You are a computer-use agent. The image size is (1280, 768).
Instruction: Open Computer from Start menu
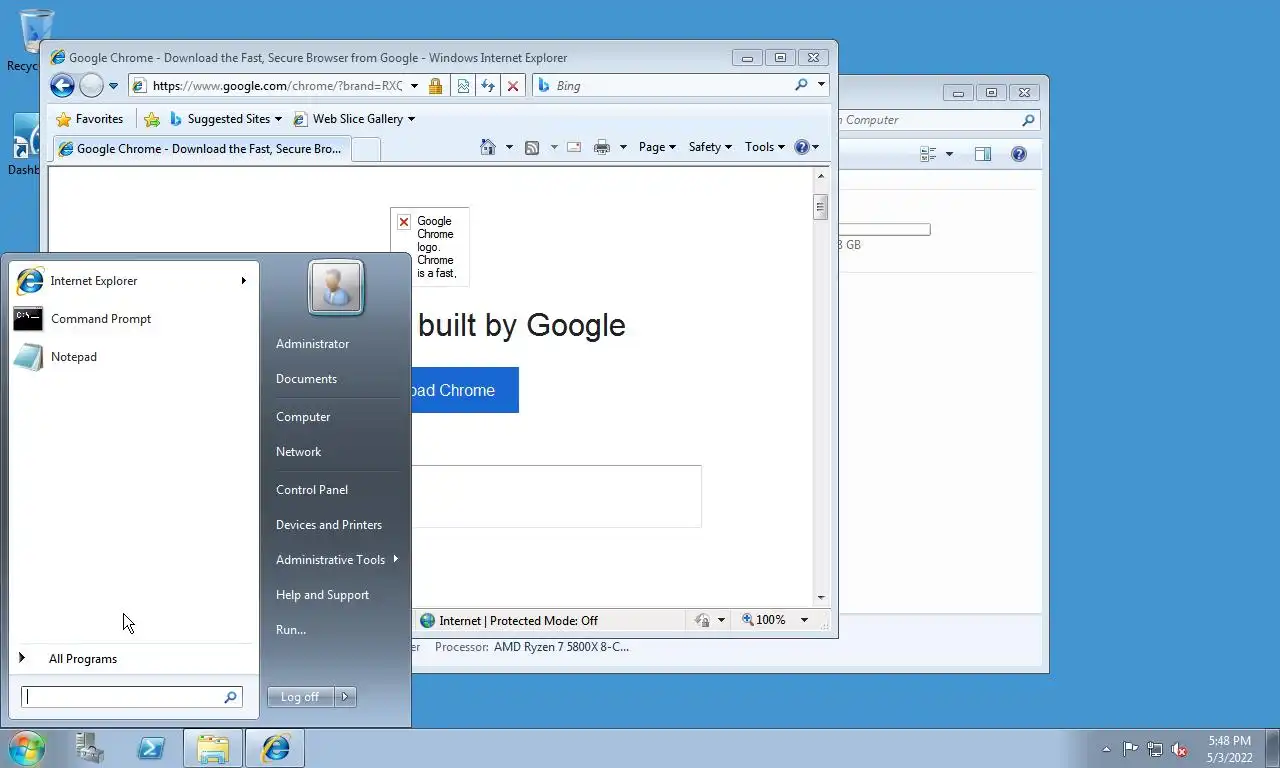click(303, 417)
